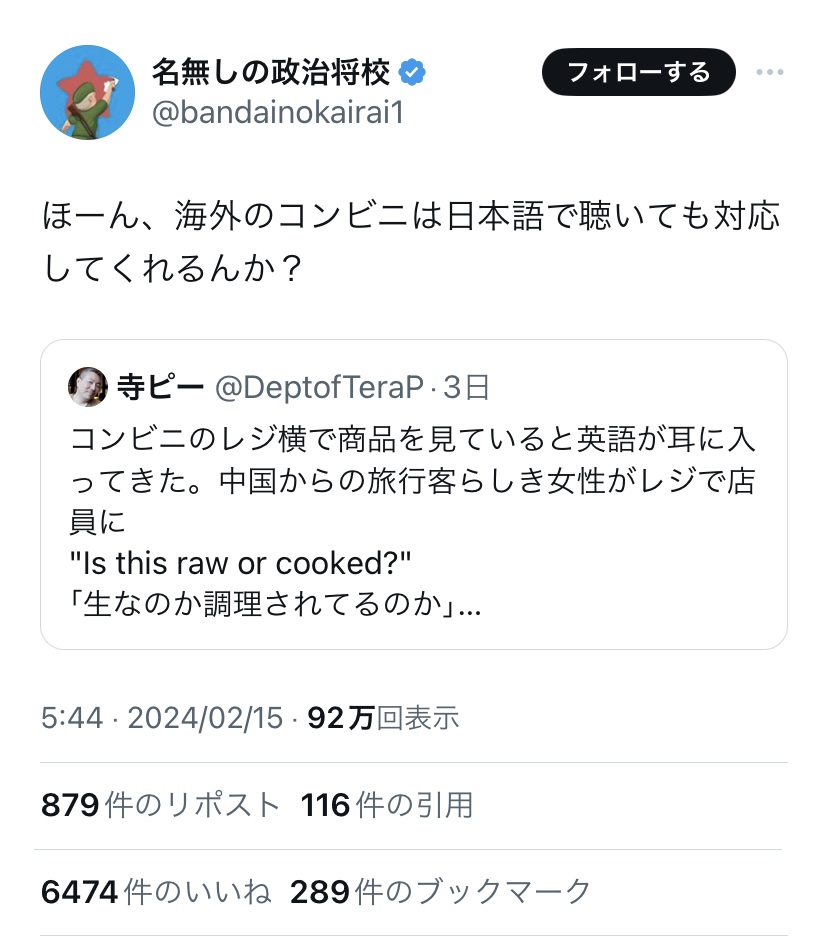Open the three-dot more options menu

tap(770, 72)
